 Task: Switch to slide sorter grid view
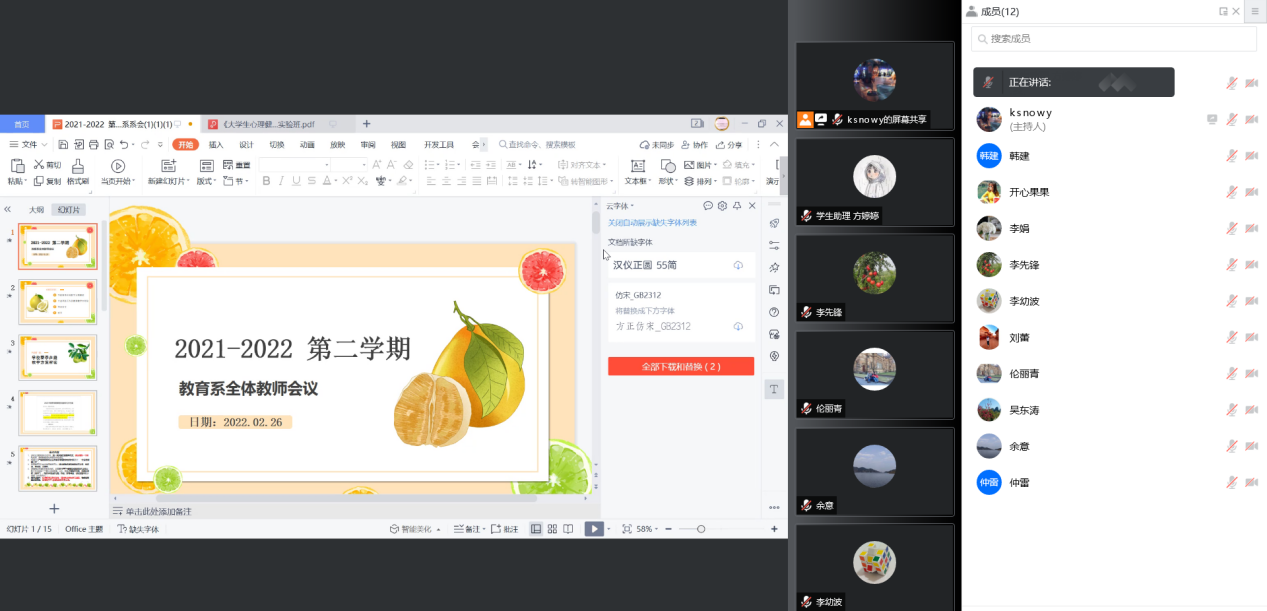pos(552,529)
